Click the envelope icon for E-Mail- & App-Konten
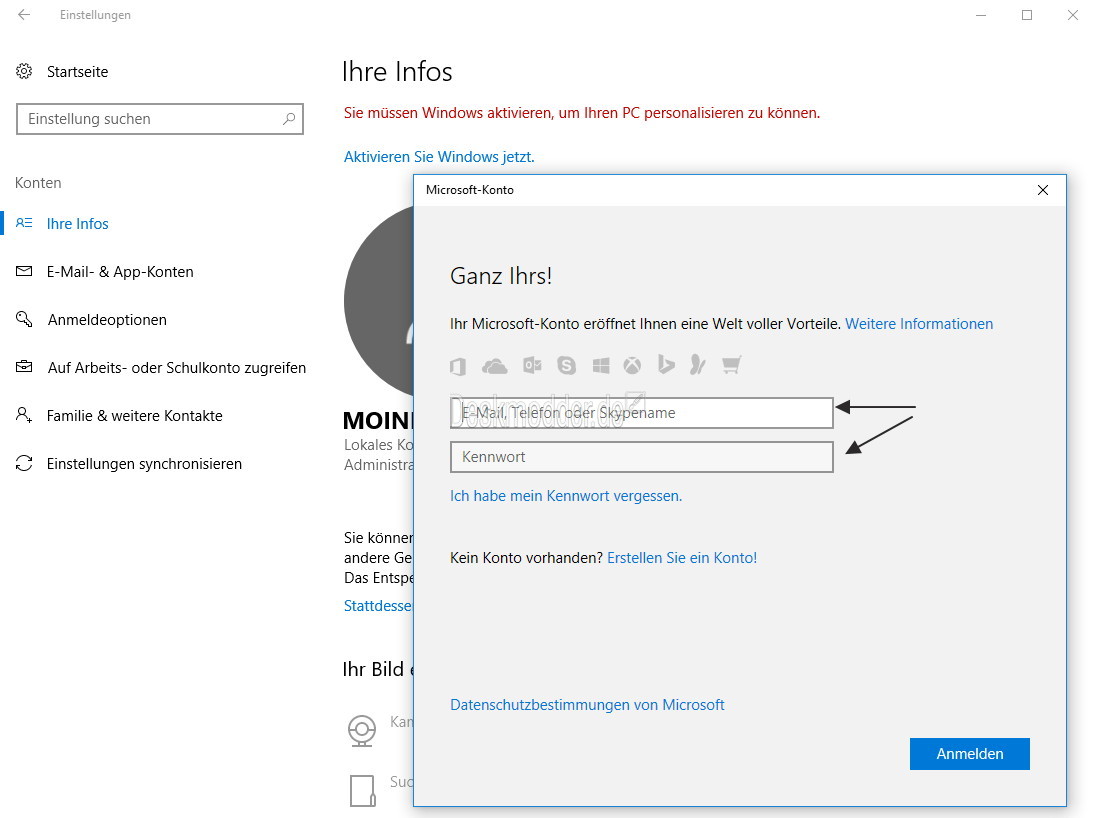1096x818 pixels. tap(24, 271)
